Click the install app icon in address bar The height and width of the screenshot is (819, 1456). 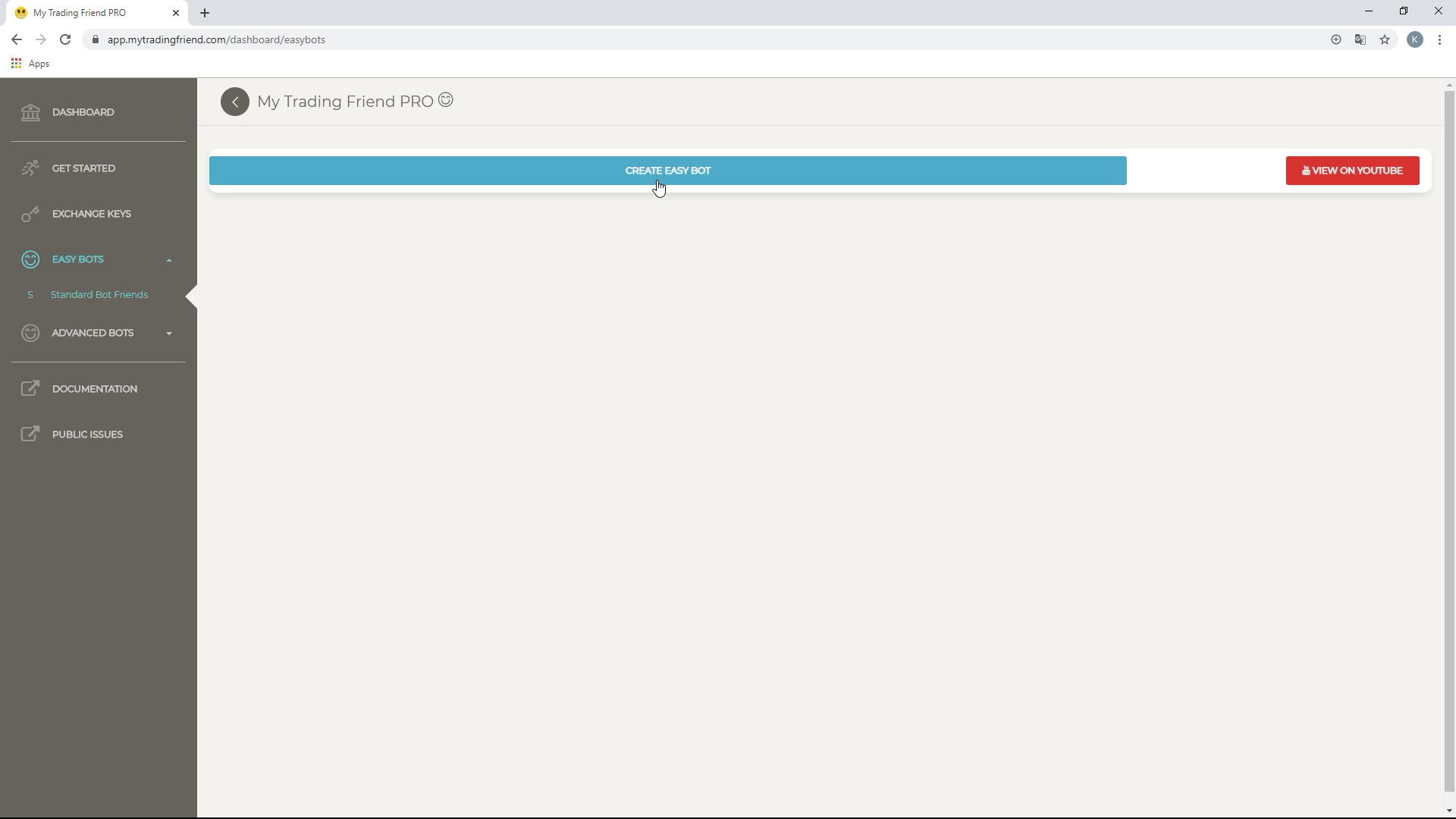tap(1336, 39)
